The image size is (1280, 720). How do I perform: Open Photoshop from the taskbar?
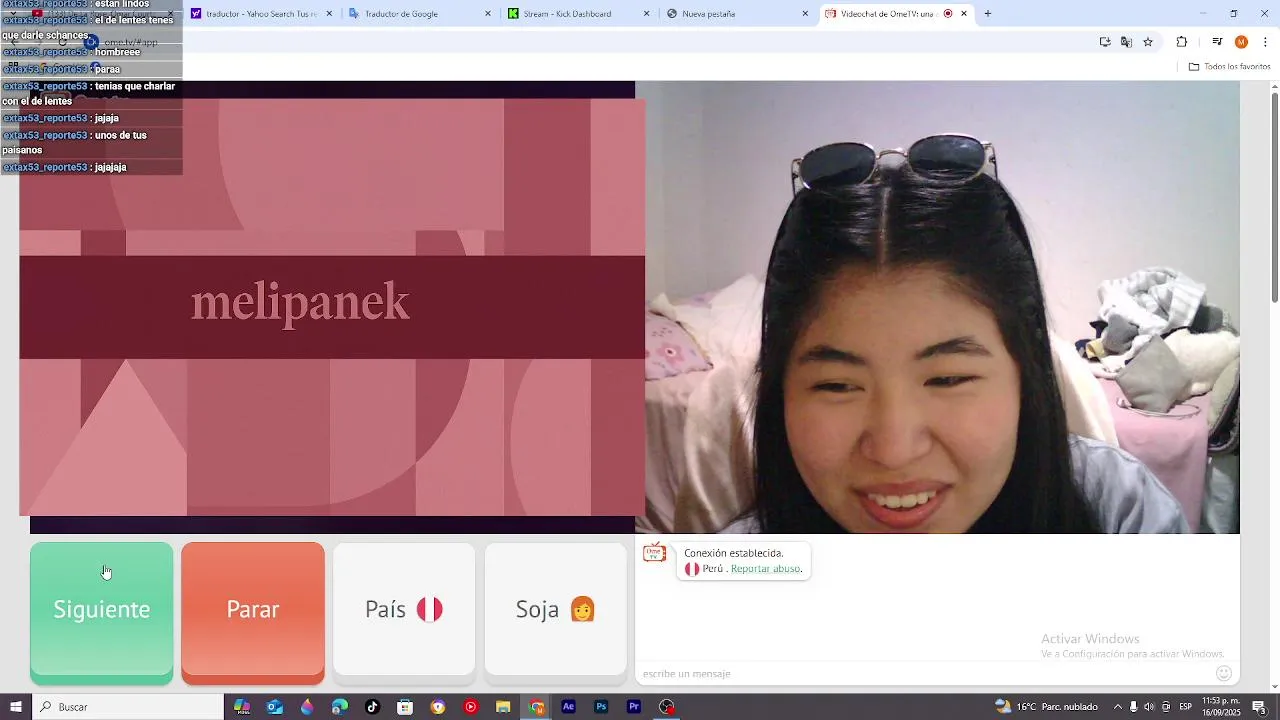[601, 707]
